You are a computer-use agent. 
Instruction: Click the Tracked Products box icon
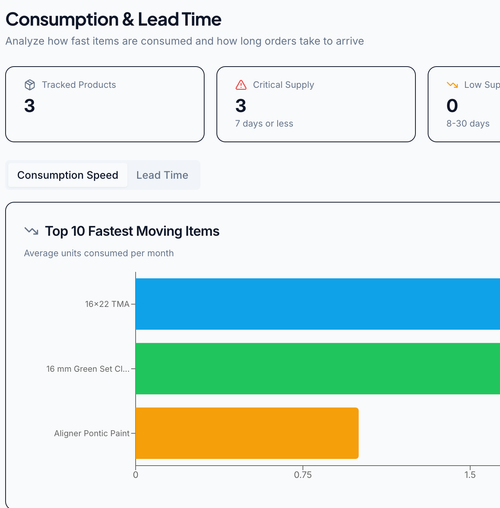tap(30, 85)
